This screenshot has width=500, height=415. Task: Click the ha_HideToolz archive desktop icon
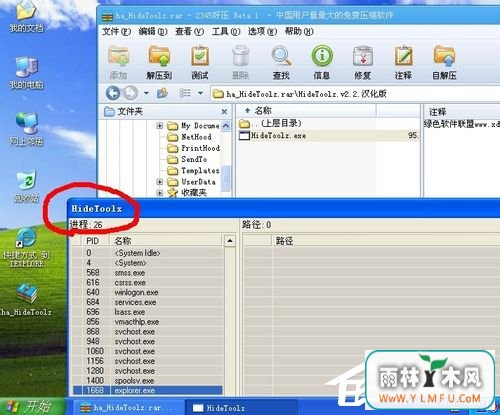[26, 299]
